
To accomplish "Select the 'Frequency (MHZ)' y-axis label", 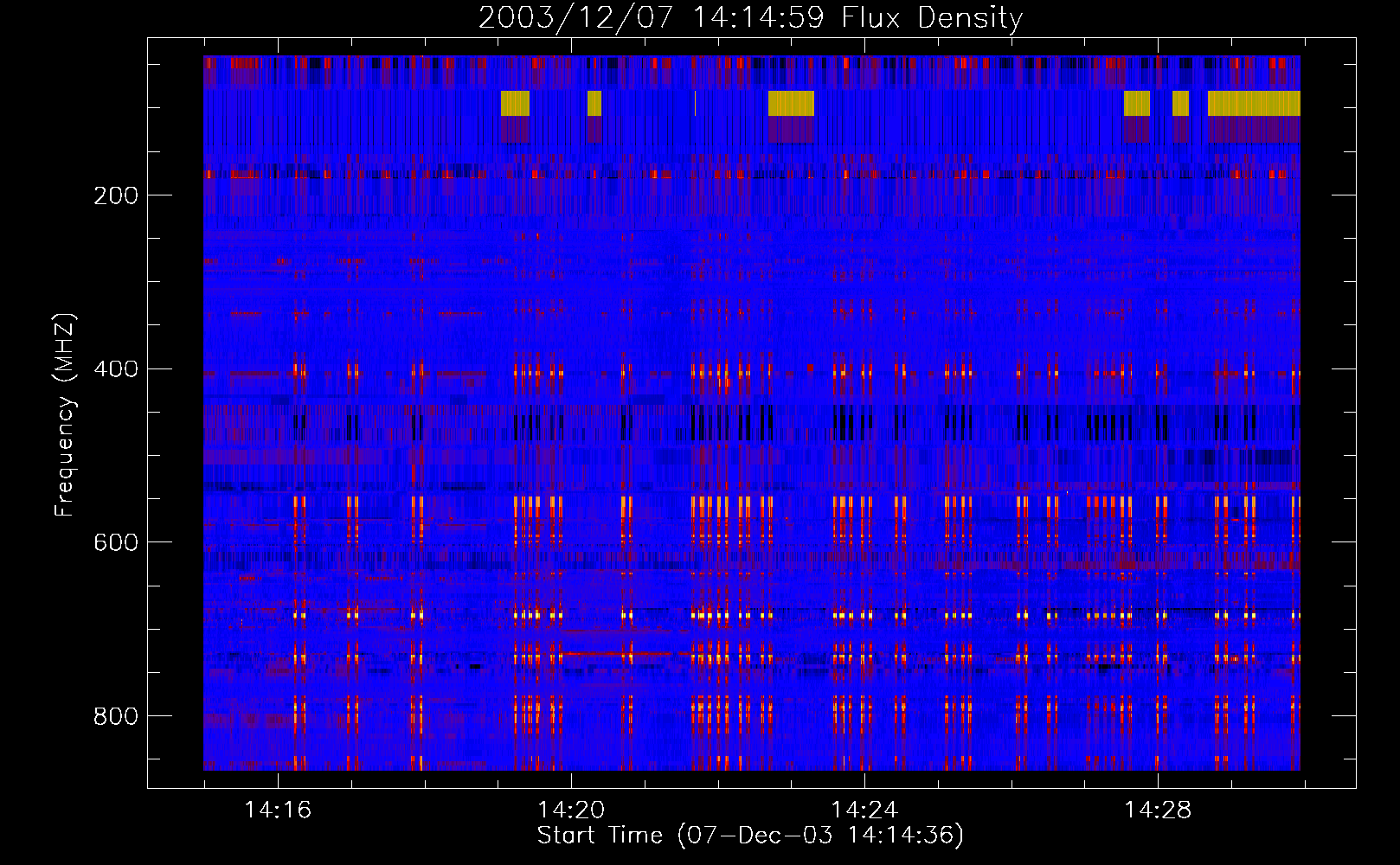I will (66, 415).
